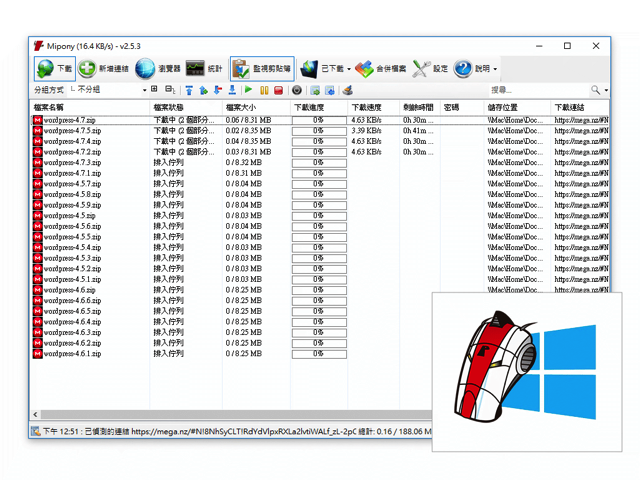This screenshot has width=640, height=480.
Task: Click the 搜尋 search input field
Action: [x=539, y=90]
